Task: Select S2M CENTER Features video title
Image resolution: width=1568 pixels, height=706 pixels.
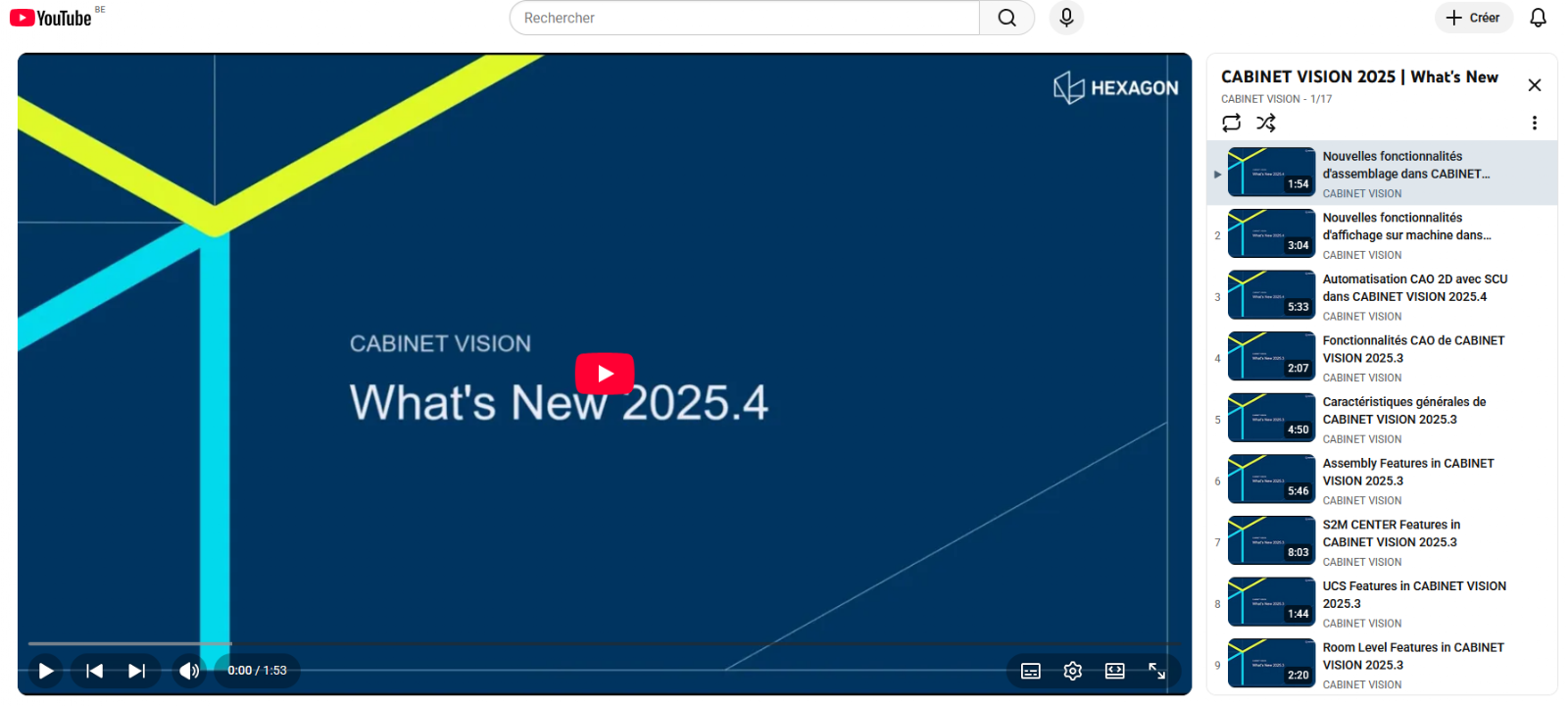Action: pos(1392,533)
